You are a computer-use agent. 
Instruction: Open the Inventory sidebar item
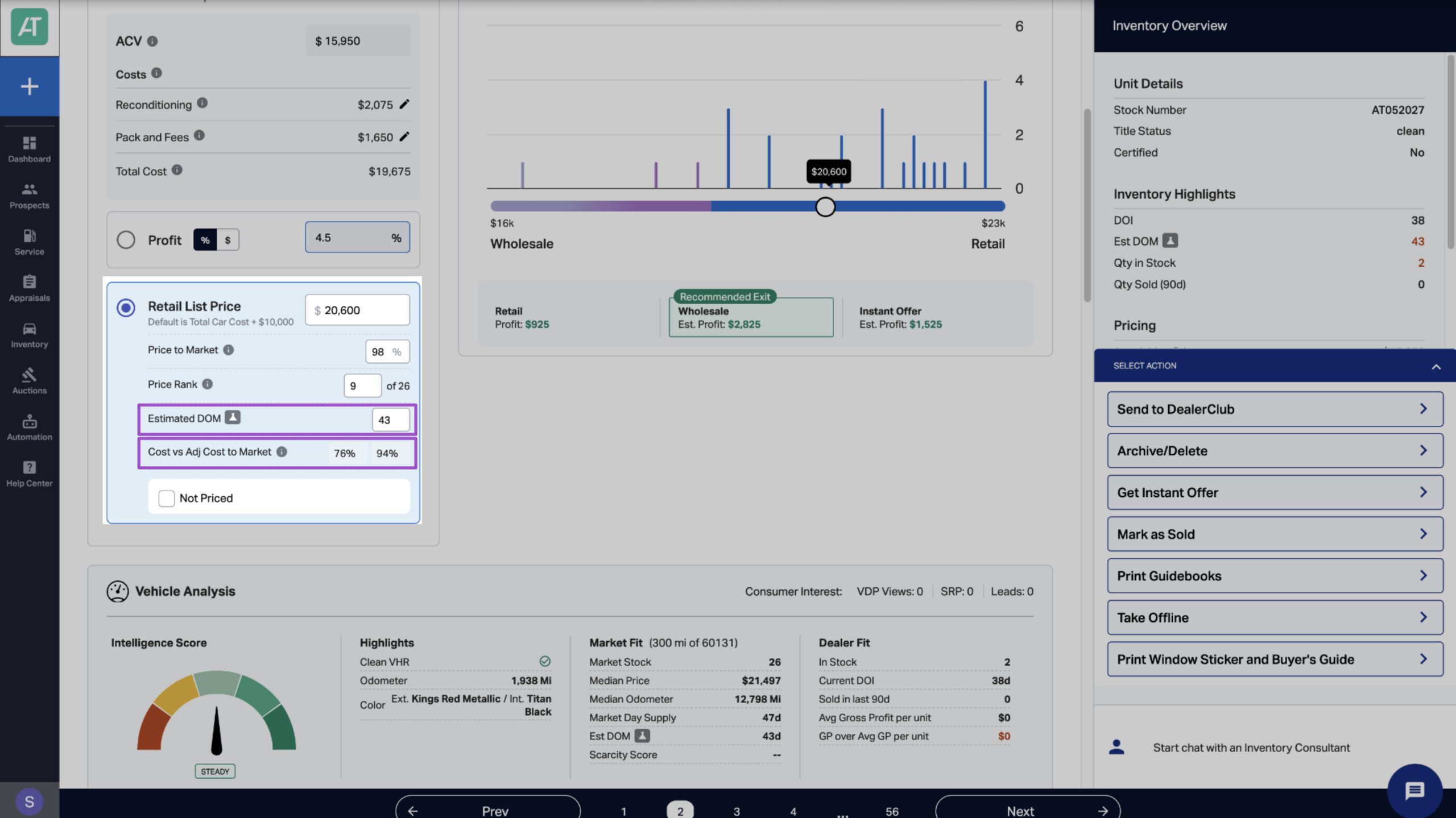29,335
